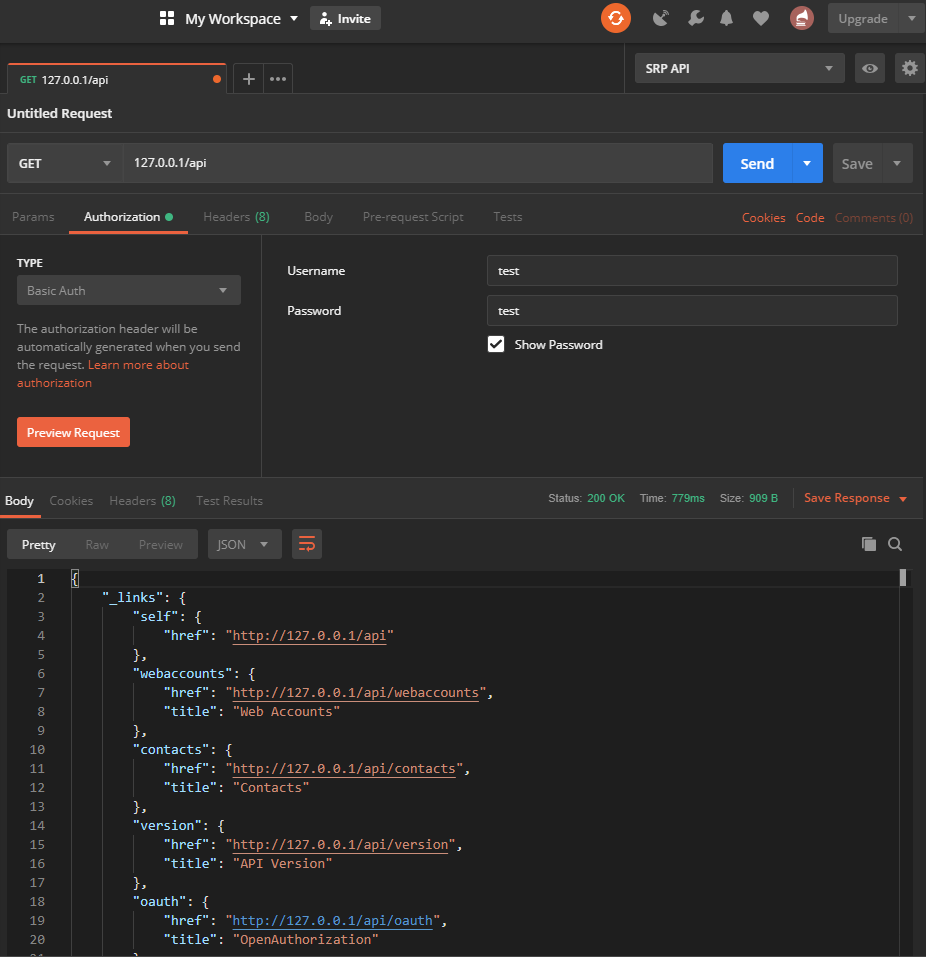Click the search icon in response
This screenshot has width=926, height=957.
pos(895,544)
